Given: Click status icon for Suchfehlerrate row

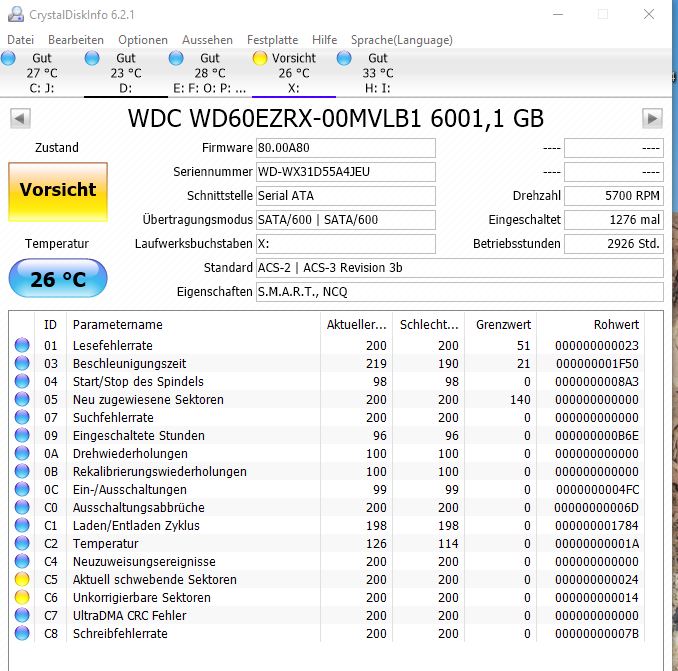Looking at the screenshot, I should (22, 417).
